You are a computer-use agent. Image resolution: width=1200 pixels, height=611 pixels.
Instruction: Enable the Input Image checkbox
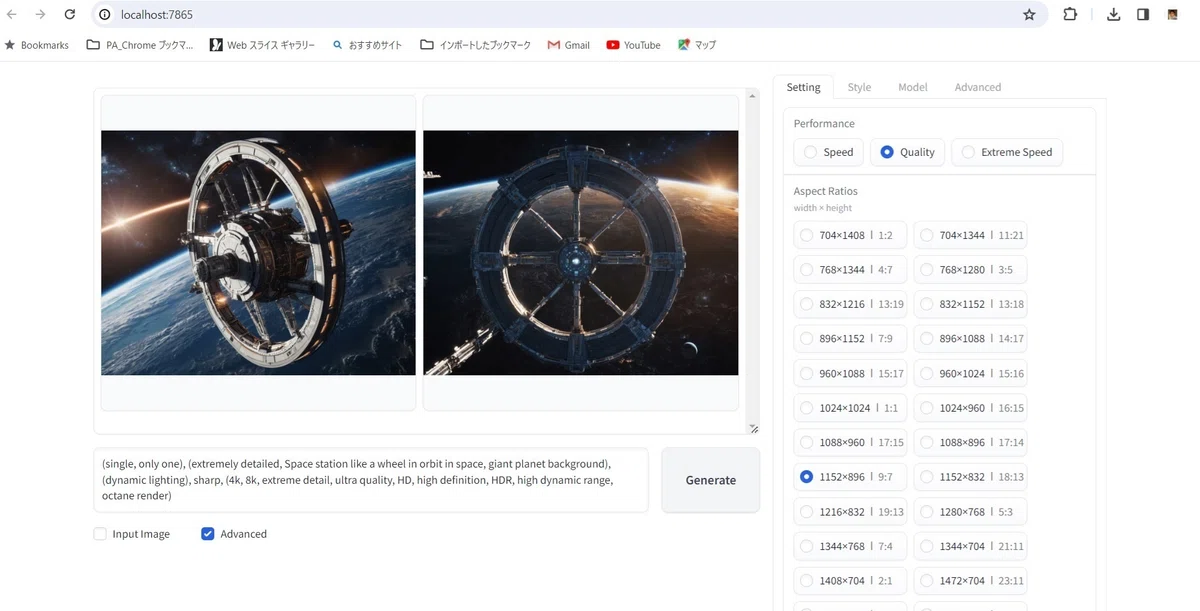pos(100,534)
